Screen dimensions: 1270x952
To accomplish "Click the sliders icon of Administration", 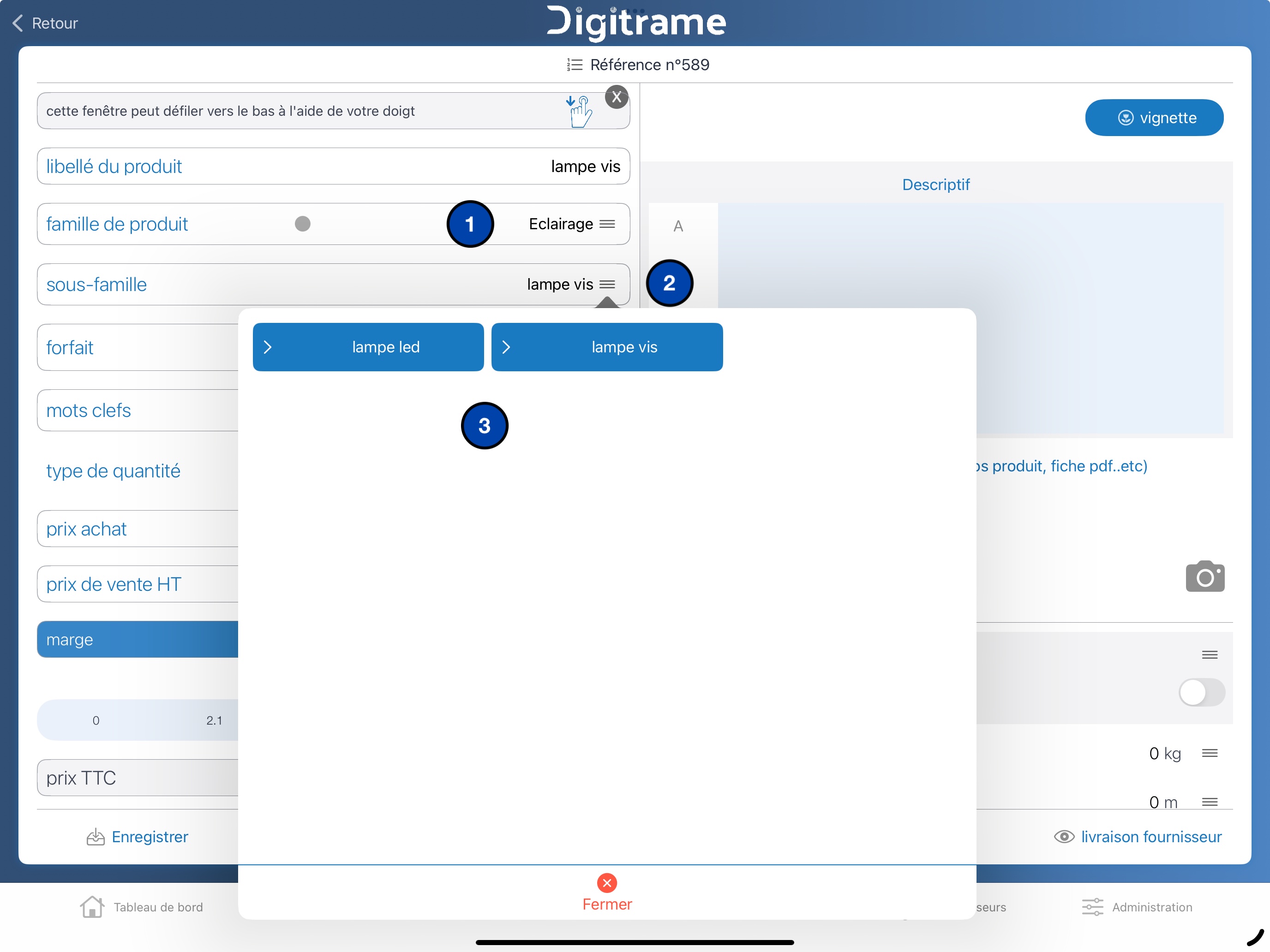I will (x=1093, y=907).
